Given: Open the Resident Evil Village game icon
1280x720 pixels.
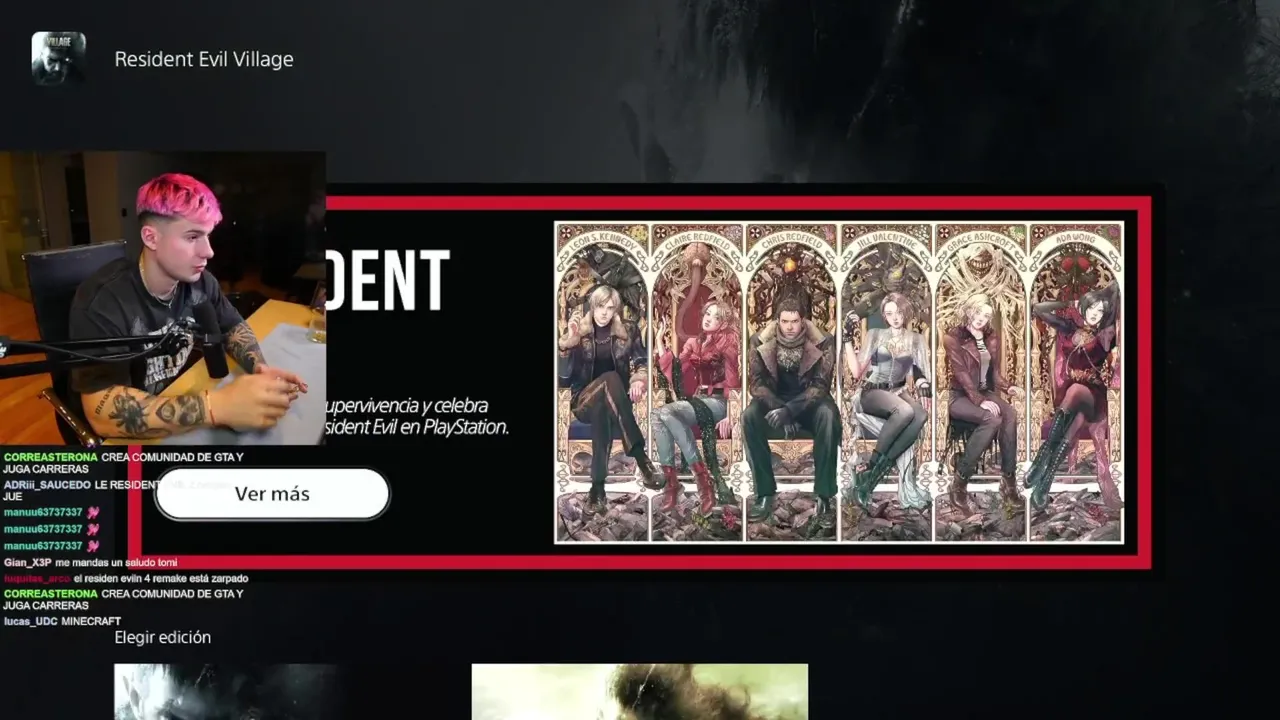Looking at the screenshot, I should 58,58.
